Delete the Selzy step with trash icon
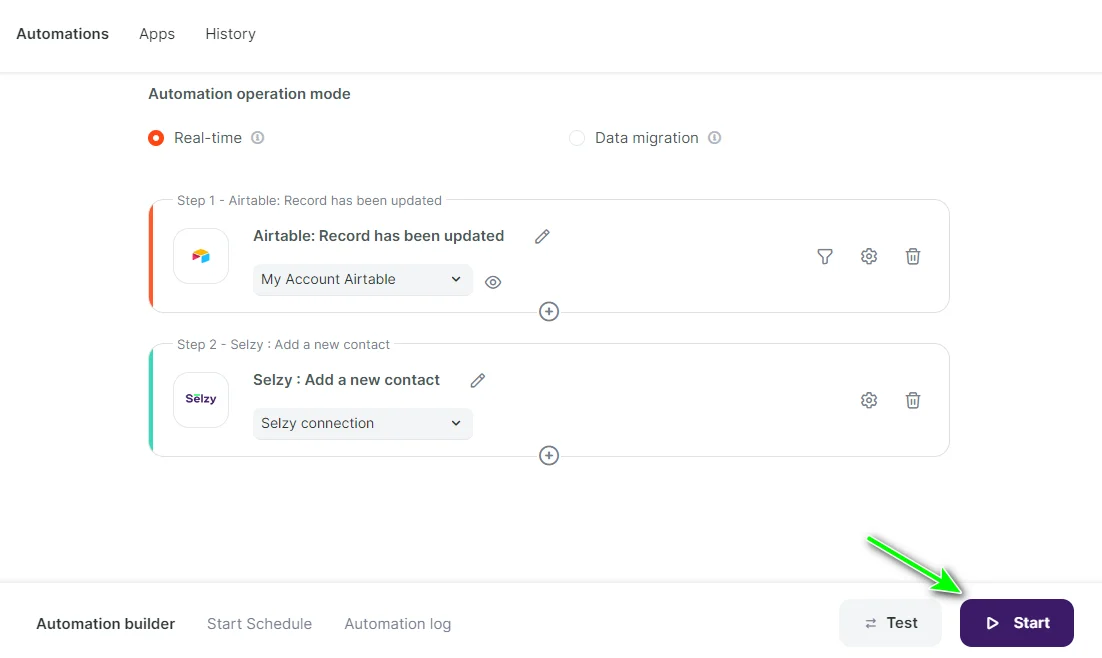Screen dimensions: 1102x658 coord(913,401)
